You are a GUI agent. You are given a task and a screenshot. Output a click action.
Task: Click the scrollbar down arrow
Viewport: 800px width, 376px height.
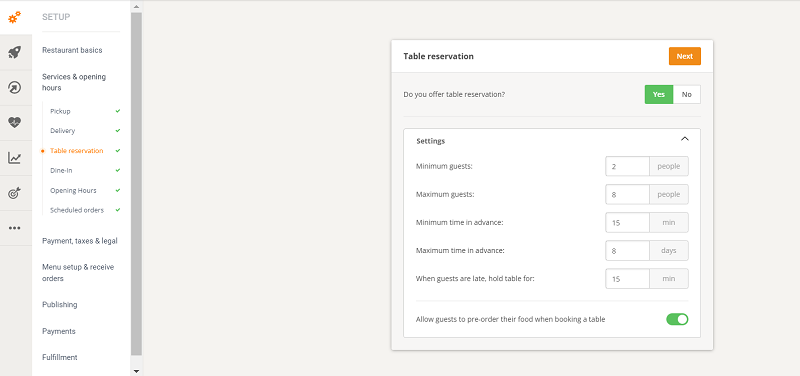(136, 371)
